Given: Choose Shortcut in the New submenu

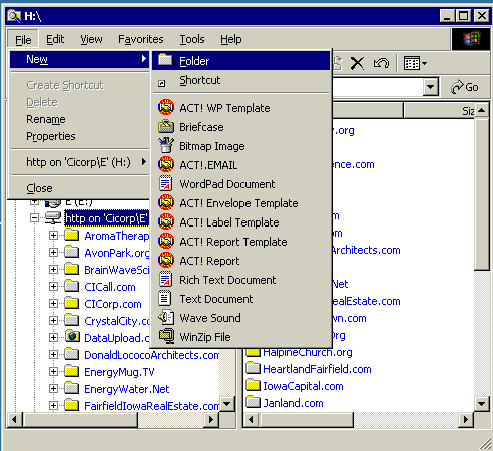Looking at the screenshot, I should coord(241,80).
